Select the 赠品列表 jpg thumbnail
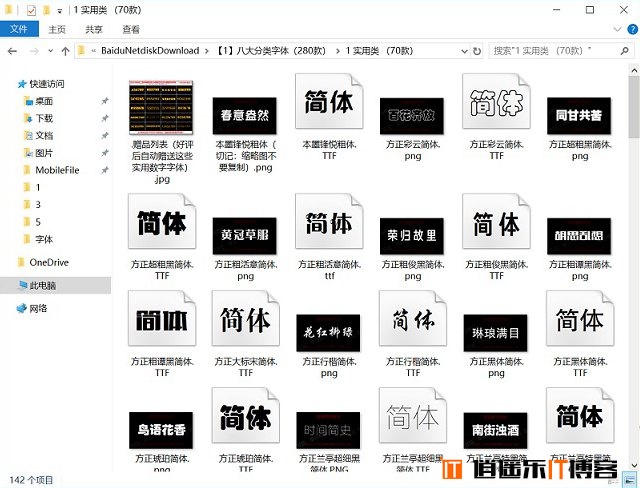The image size is (640, 488). click(161, 108)
